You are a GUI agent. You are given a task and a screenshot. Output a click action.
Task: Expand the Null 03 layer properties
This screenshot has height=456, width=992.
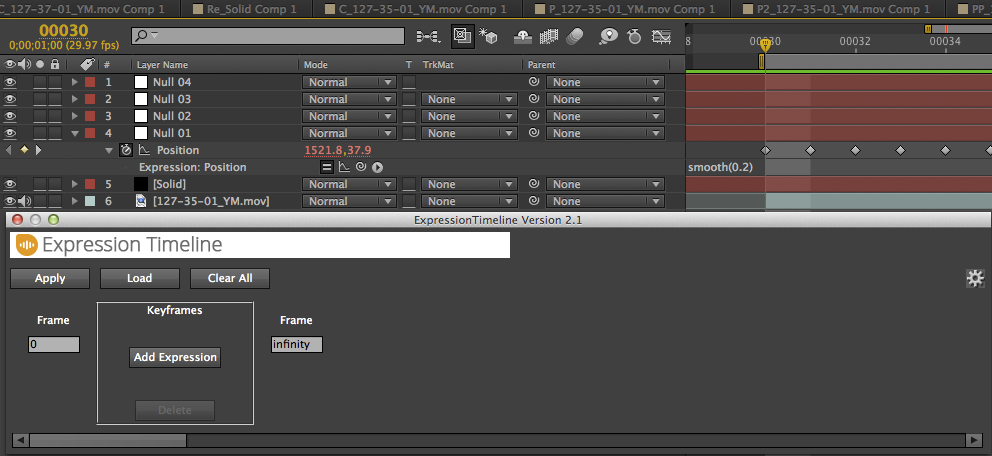[75, 99]
